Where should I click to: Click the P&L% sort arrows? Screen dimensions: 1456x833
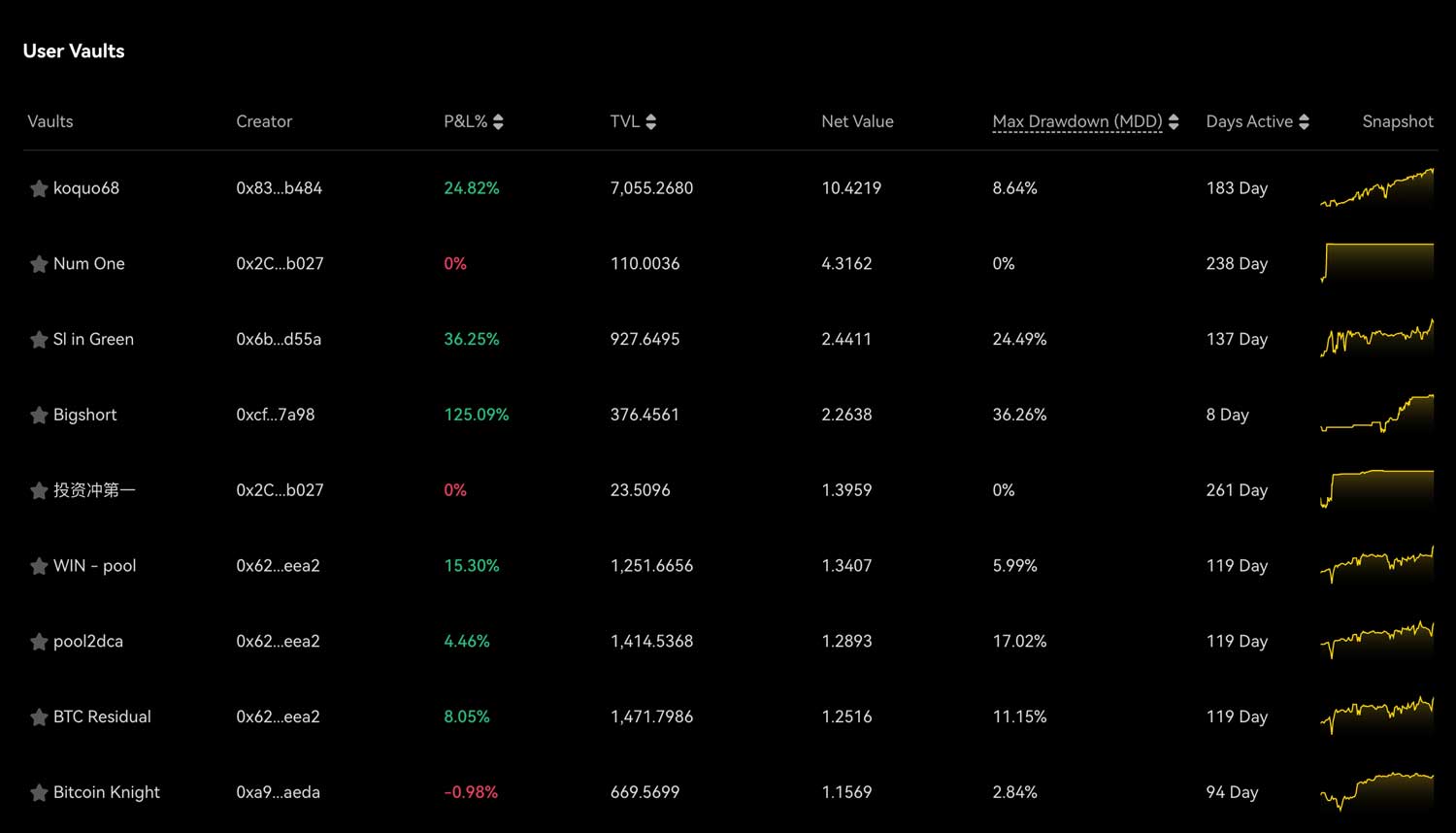point(498,121)
